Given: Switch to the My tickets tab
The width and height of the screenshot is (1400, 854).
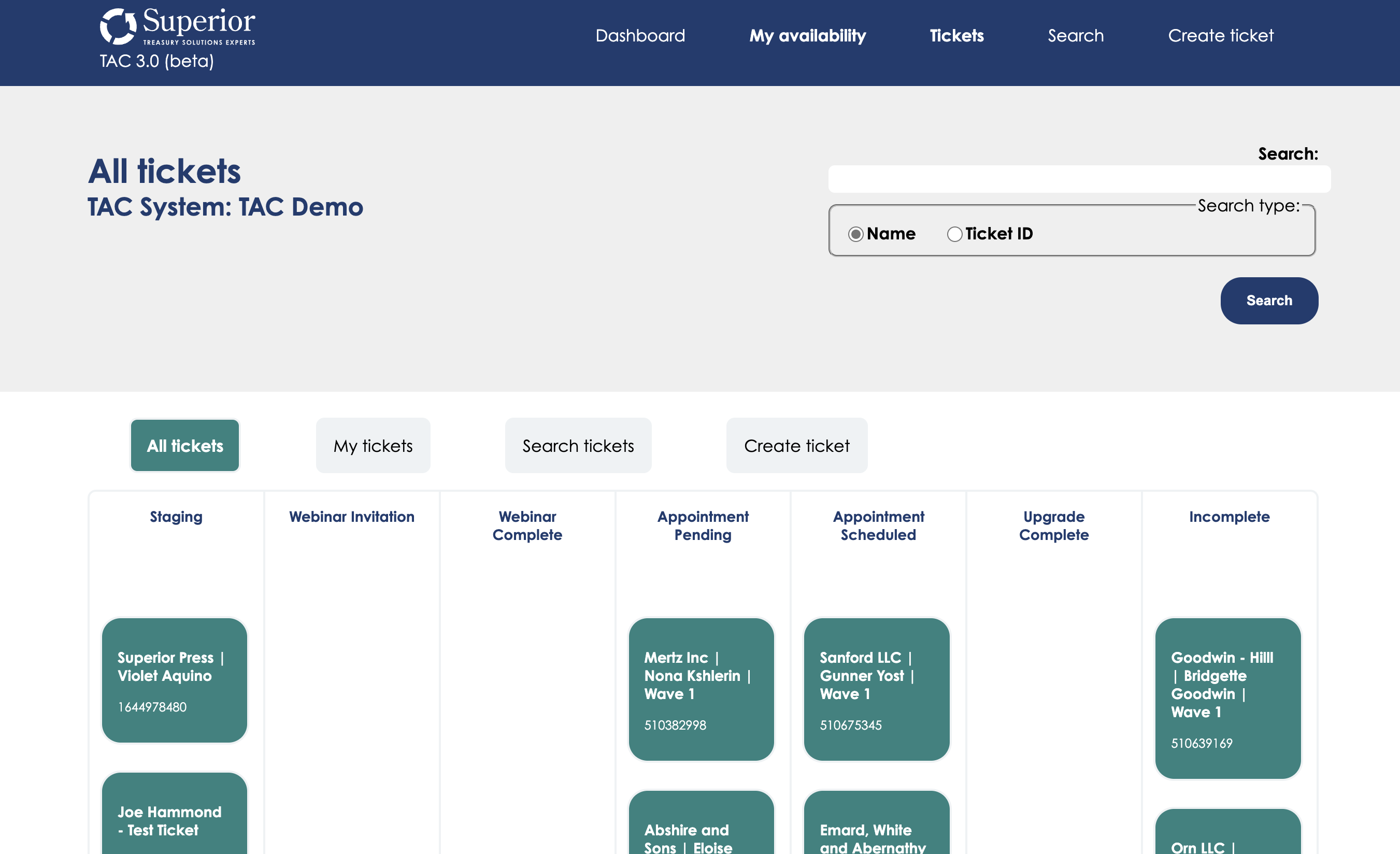Looking at the screenshot, I should pyautogui.click(x=373, y=446).
